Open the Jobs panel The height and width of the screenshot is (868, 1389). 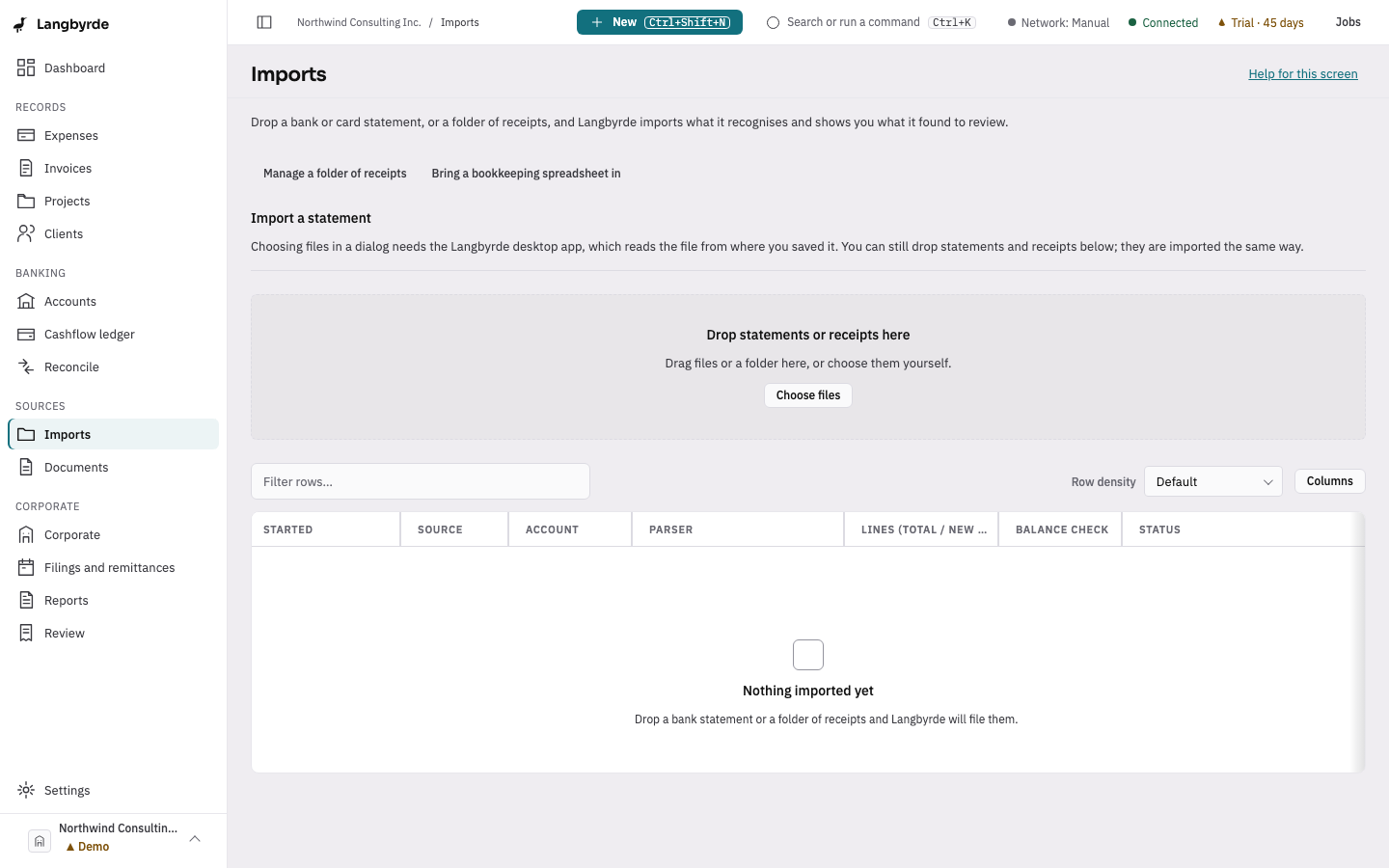point(1348,22)
